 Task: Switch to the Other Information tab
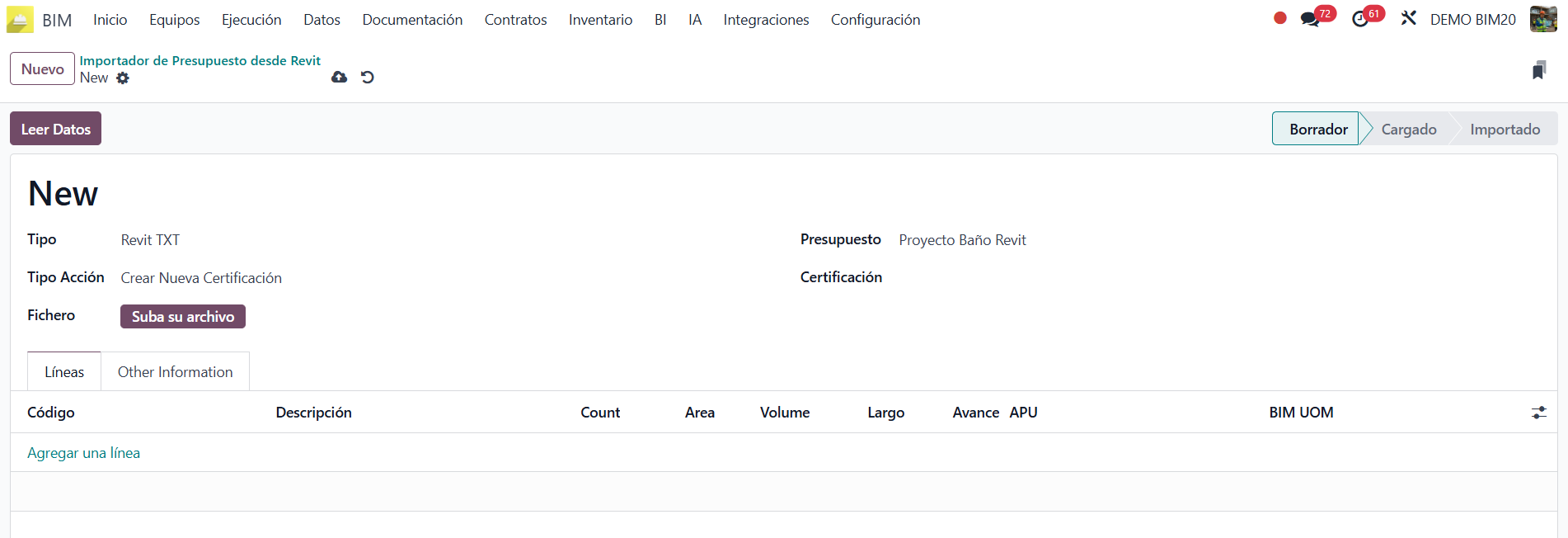coord(175,372)
